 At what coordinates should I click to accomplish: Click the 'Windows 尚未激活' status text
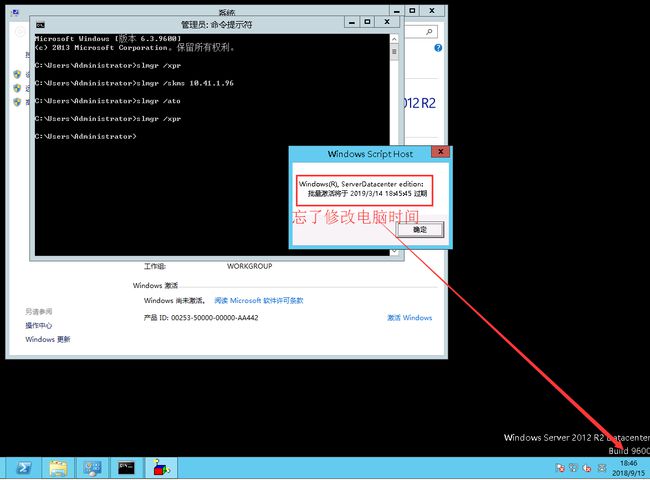[x=174, y=301]
